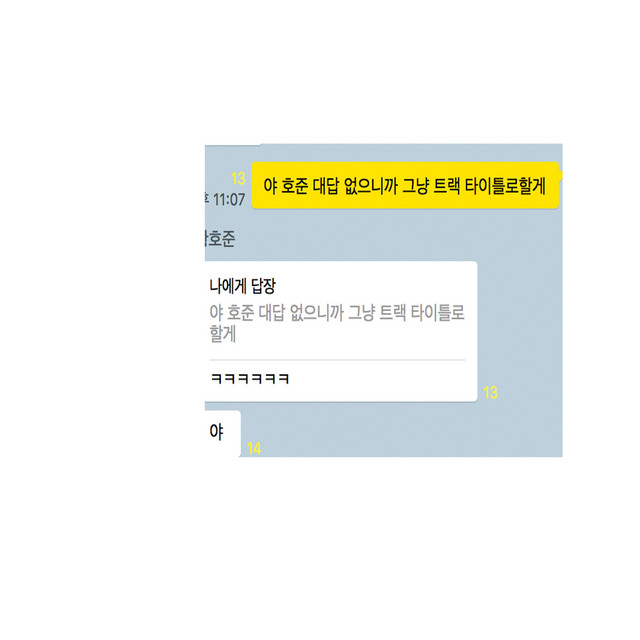Image resolution: width=640 pixels, height=640 pixels.
Task: Click the divider line inside the reply bubble
Action: 337,360
